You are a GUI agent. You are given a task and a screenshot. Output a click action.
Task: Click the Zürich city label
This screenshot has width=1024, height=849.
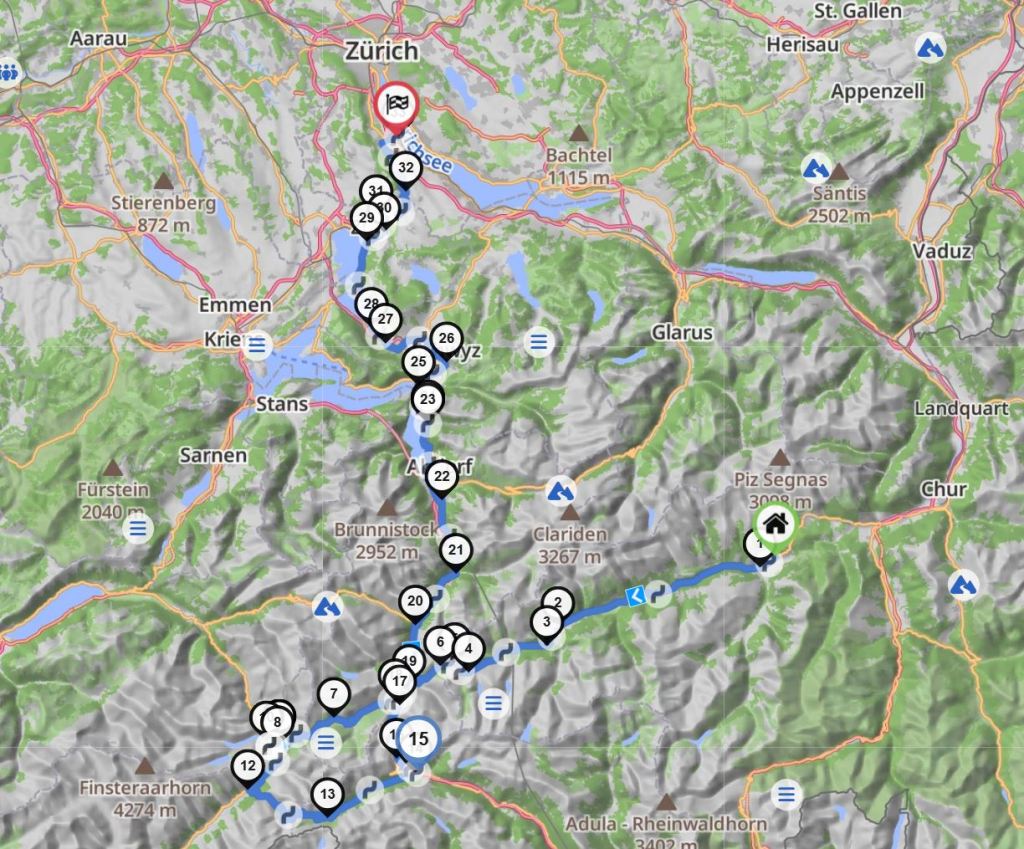click(379, 50)
